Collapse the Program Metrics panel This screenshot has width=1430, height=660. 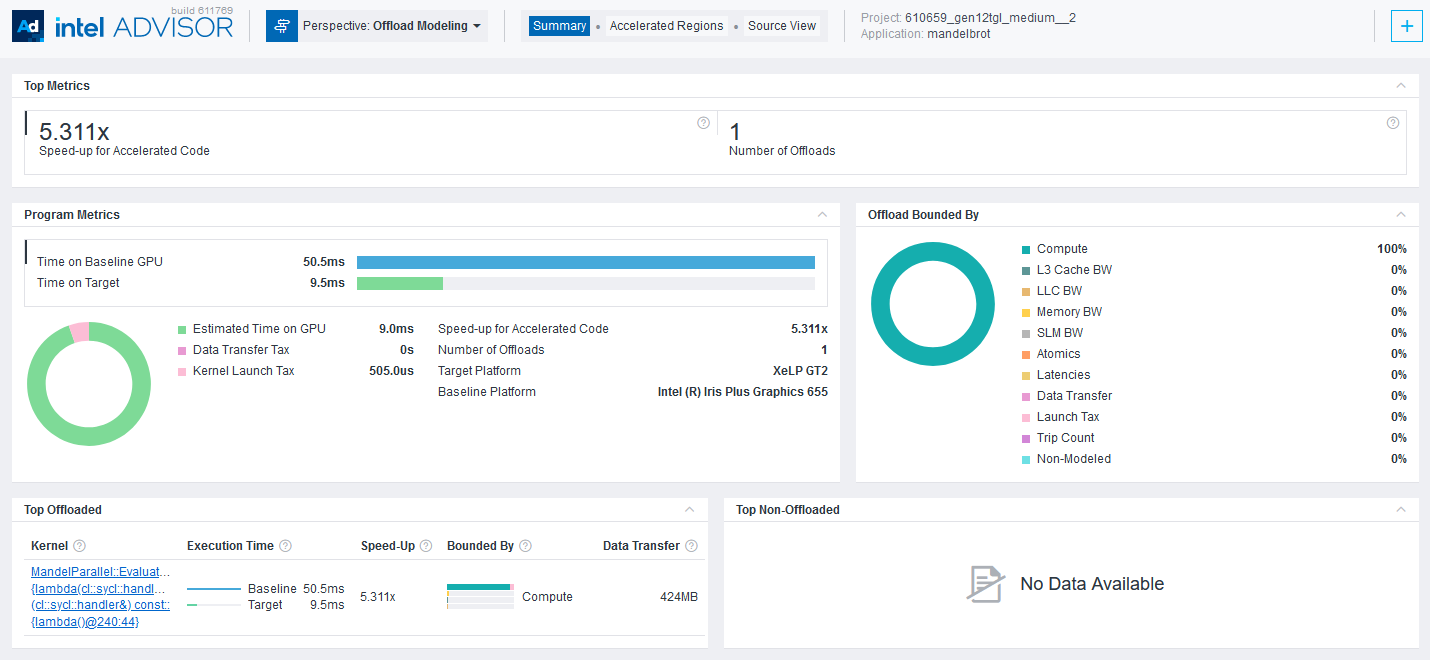[822, 215]
